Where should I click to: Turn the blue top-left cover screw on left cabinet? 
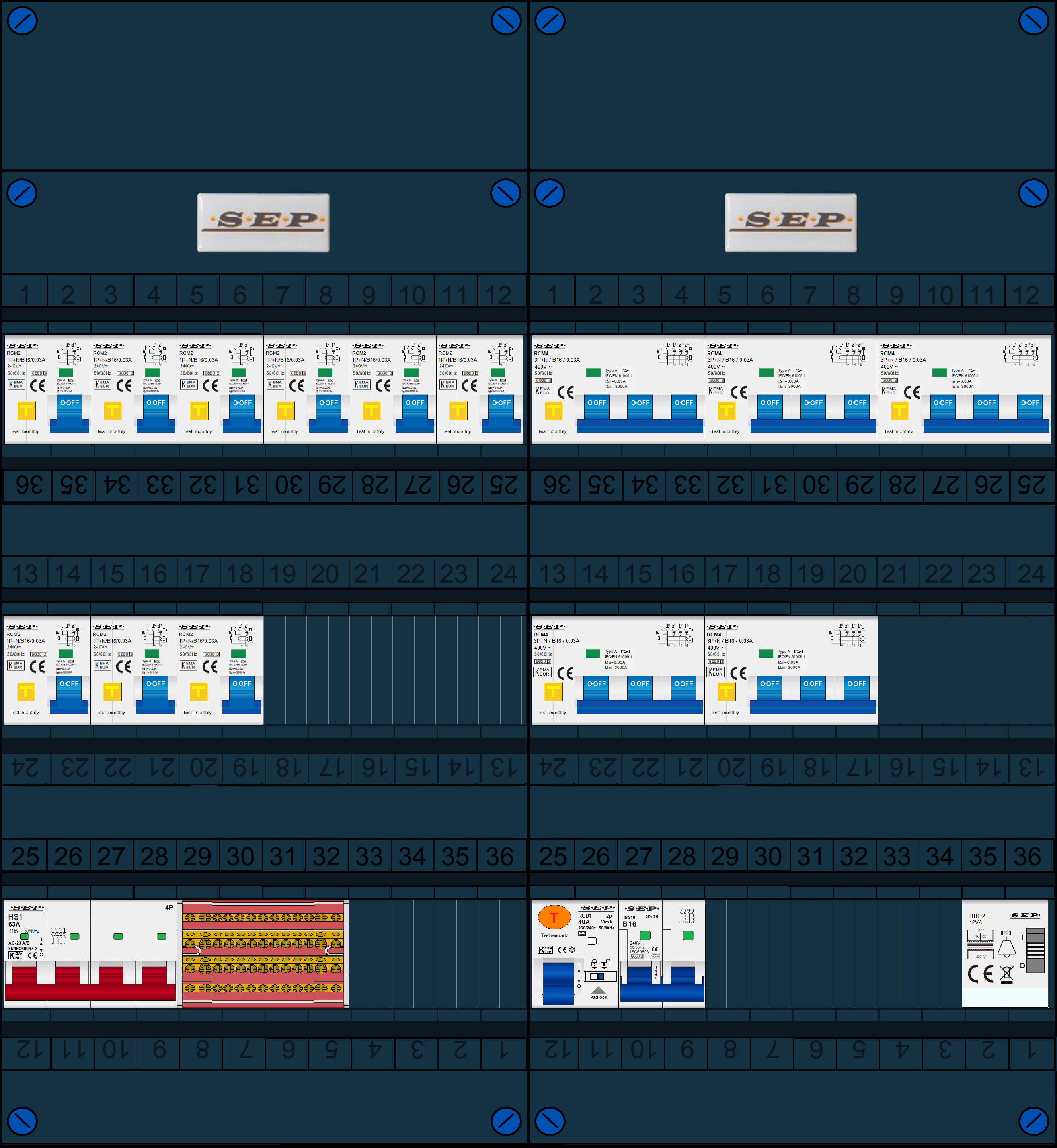22,21
